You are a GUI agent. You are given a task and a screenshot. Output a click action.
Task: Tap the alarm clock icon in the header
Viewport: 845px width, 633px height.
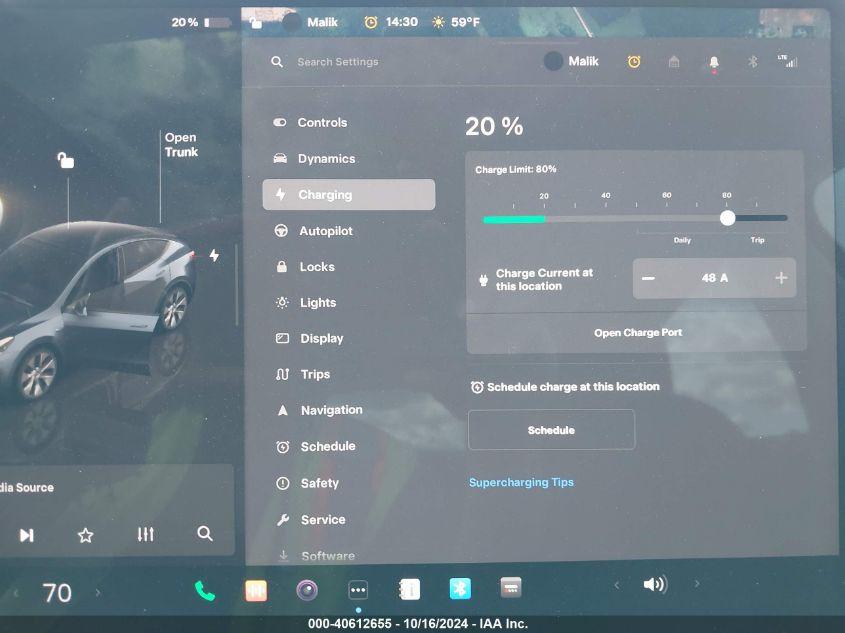point(634,61)
